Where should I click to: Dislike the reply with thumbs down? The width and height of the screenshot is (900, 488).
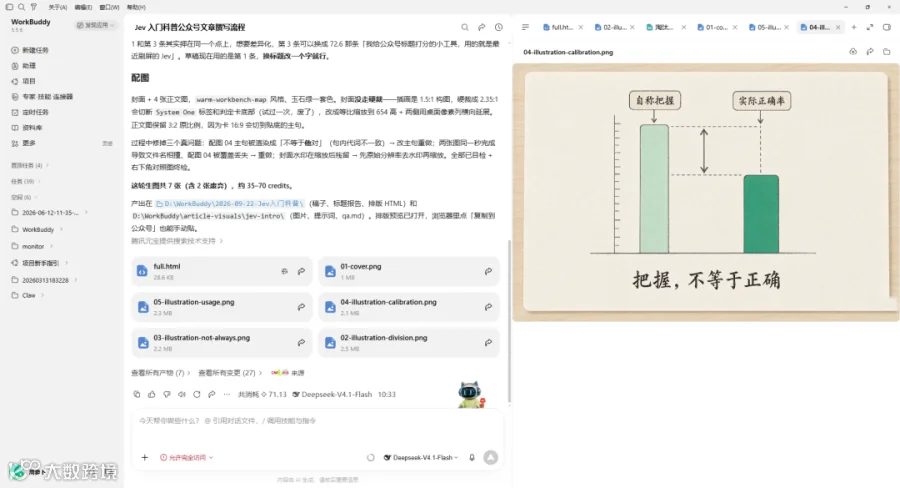pyautogui.click(x=167, y=394)
